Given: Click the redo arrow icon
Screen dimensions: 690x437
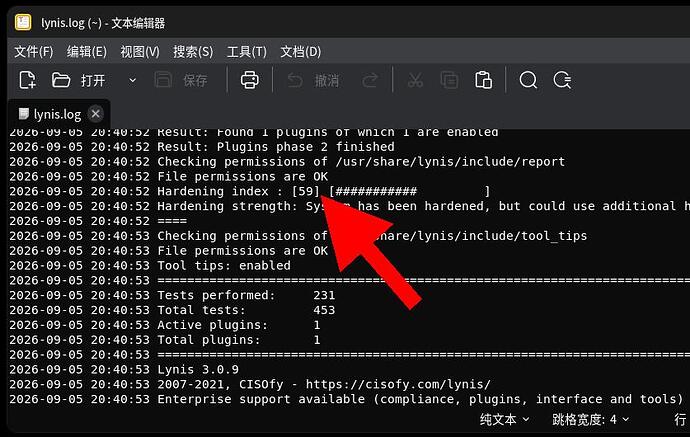Looking at the screenshot, I should click(370, 81).
